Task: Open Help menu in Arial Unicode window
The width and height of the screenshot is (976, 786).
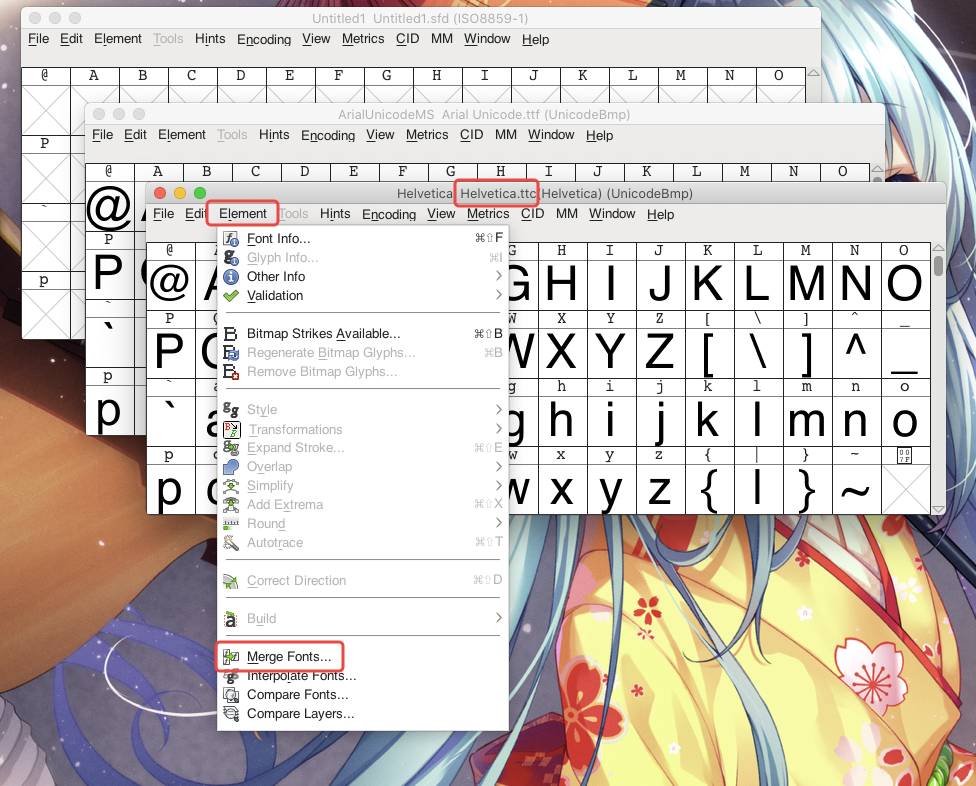Action: [x=599, y=135]
